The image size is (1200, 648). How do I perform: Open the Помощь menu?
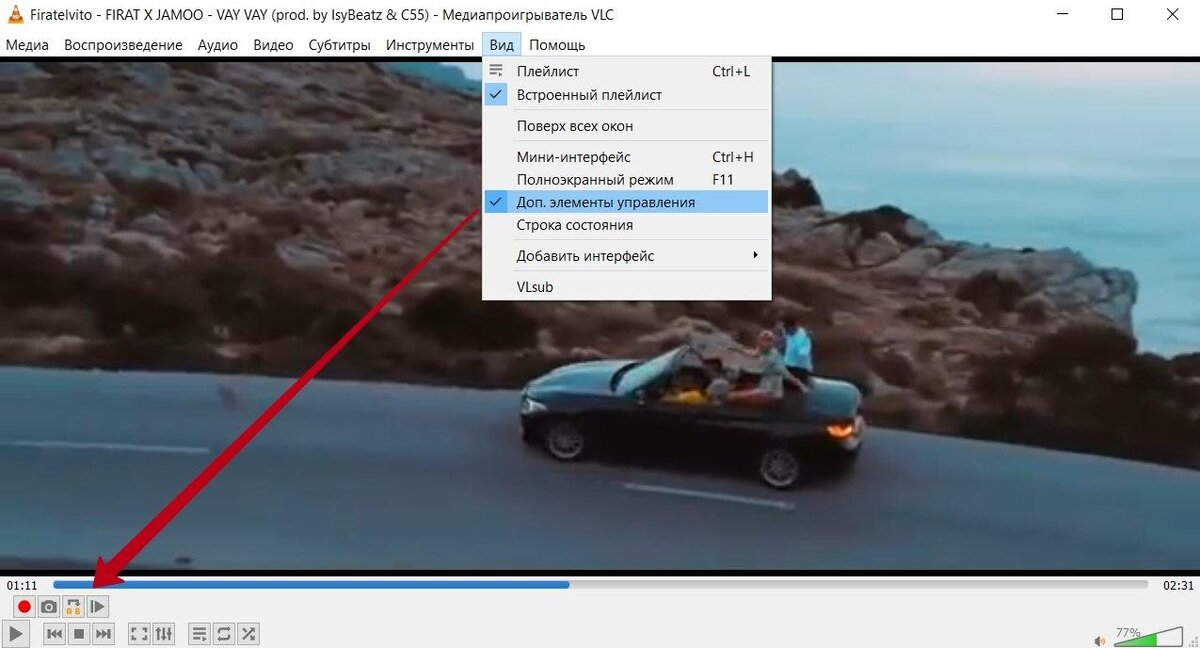(557, 45)
